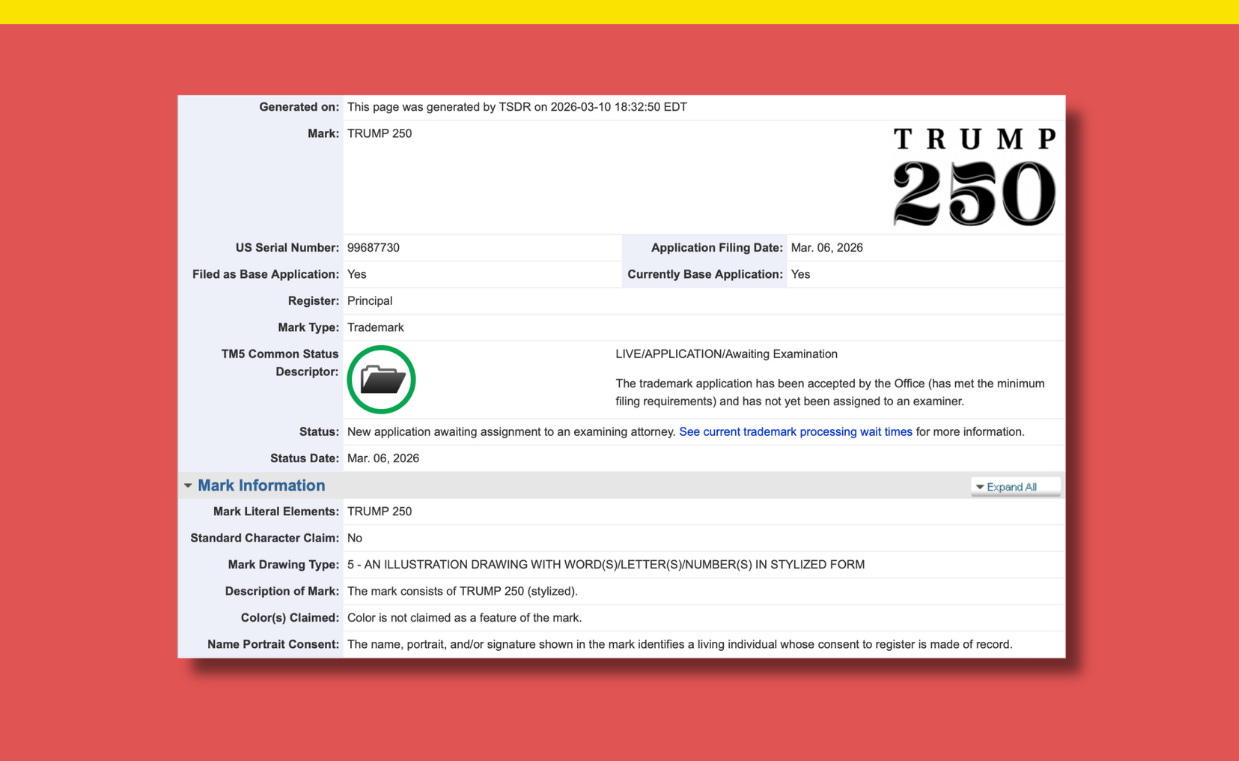Screen dimensions: 1239x761
Task: Click the 'Mar. 06, 2026' Status Date value
Action: [383, 459]
